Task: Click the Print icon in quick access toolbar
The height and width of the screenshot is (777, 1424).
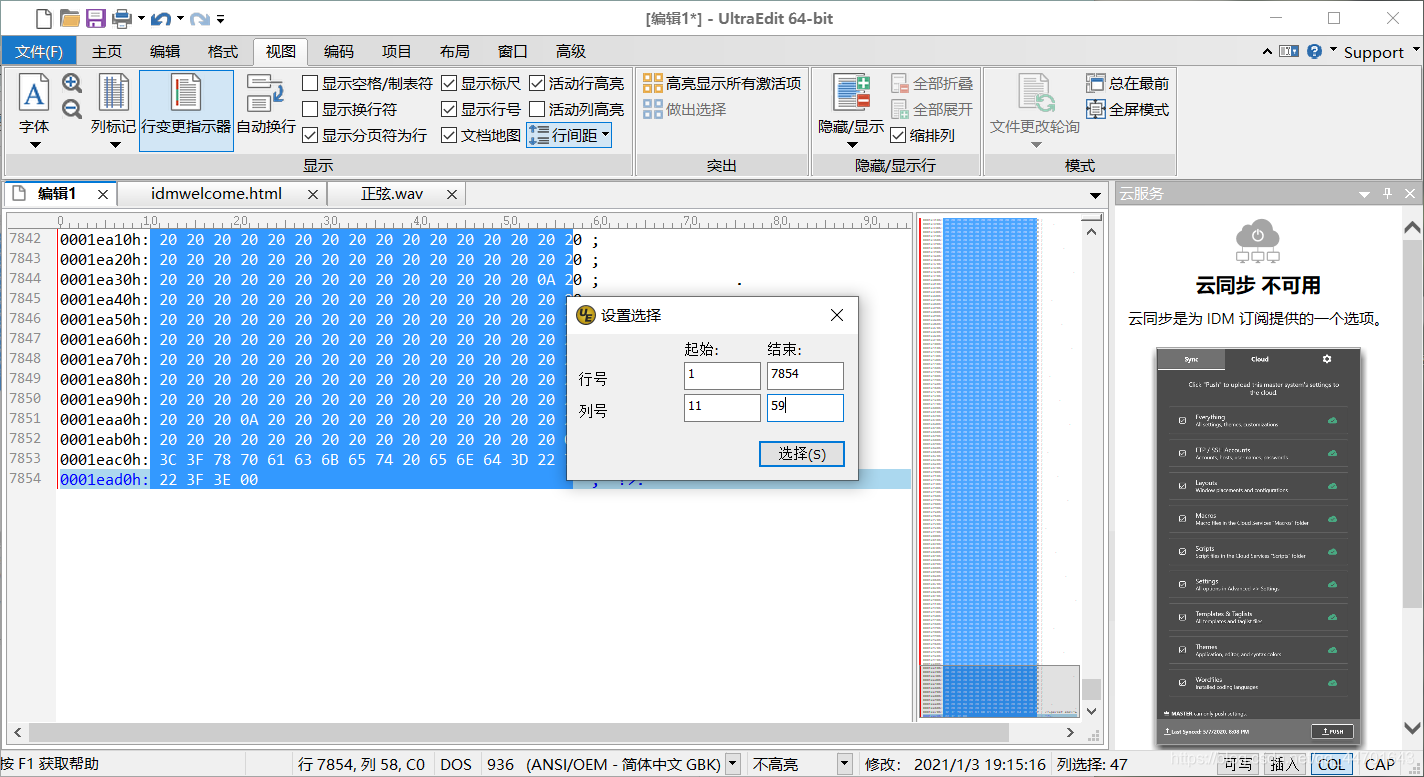Action: tap(122, 18)
